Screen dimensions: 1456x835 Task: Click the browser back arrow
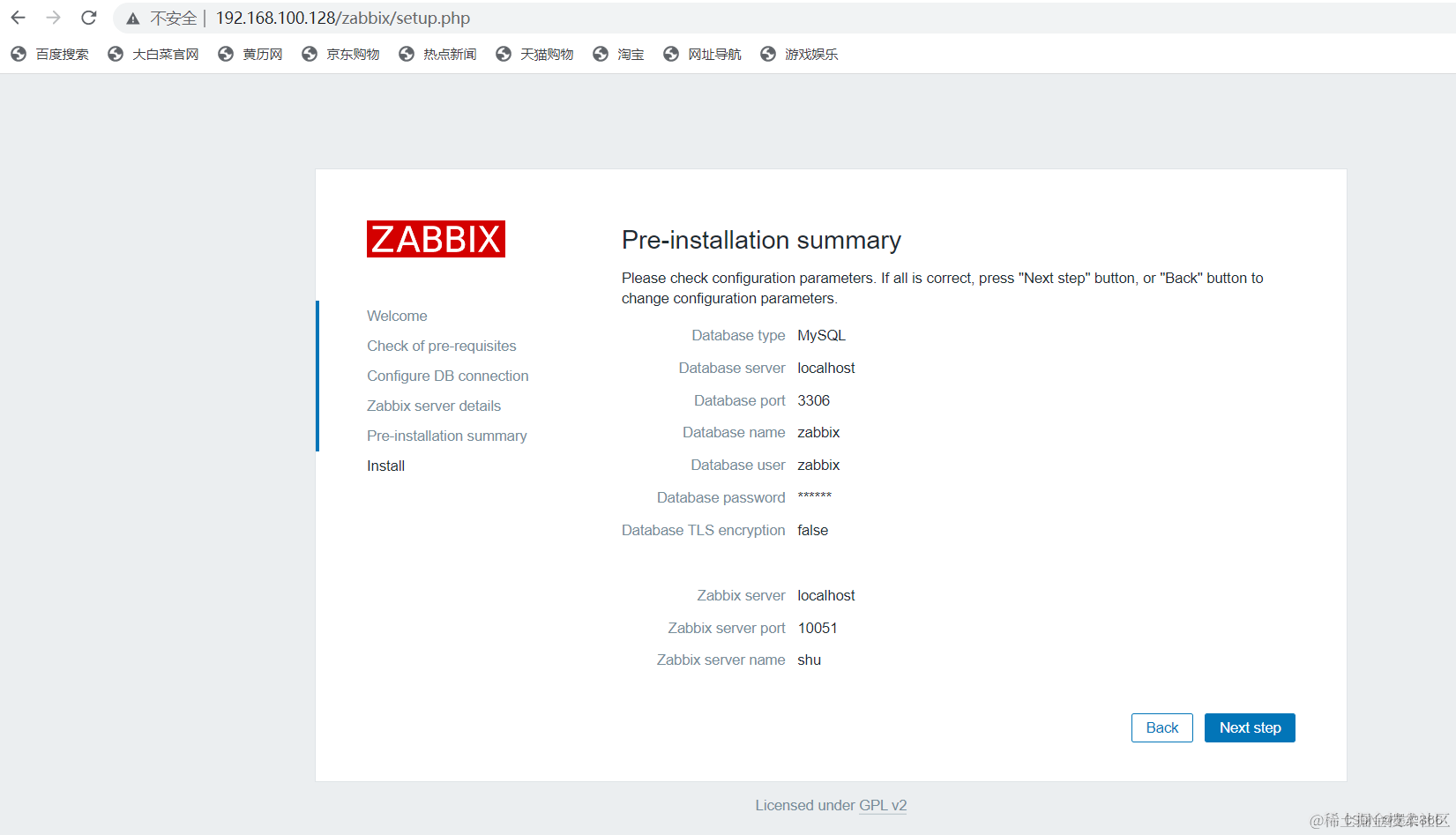click(18, 18)
